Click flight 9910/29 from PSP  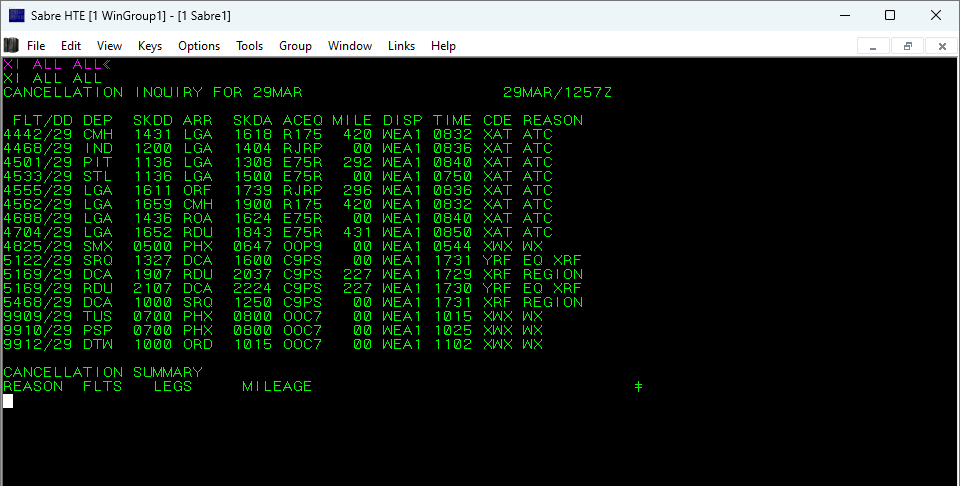click(x=273, y=331)
